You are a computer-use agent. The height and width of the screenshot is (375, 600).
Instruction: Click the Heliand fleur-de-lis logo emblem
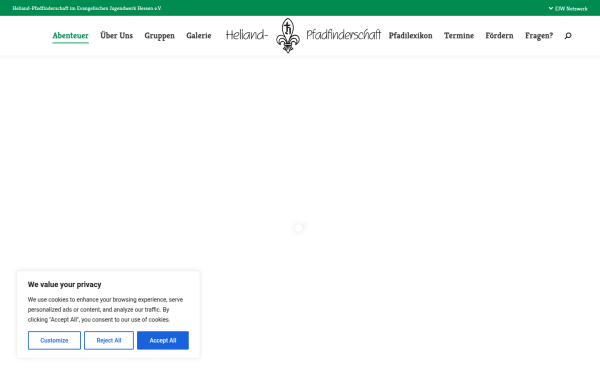(x=288, y=36)
